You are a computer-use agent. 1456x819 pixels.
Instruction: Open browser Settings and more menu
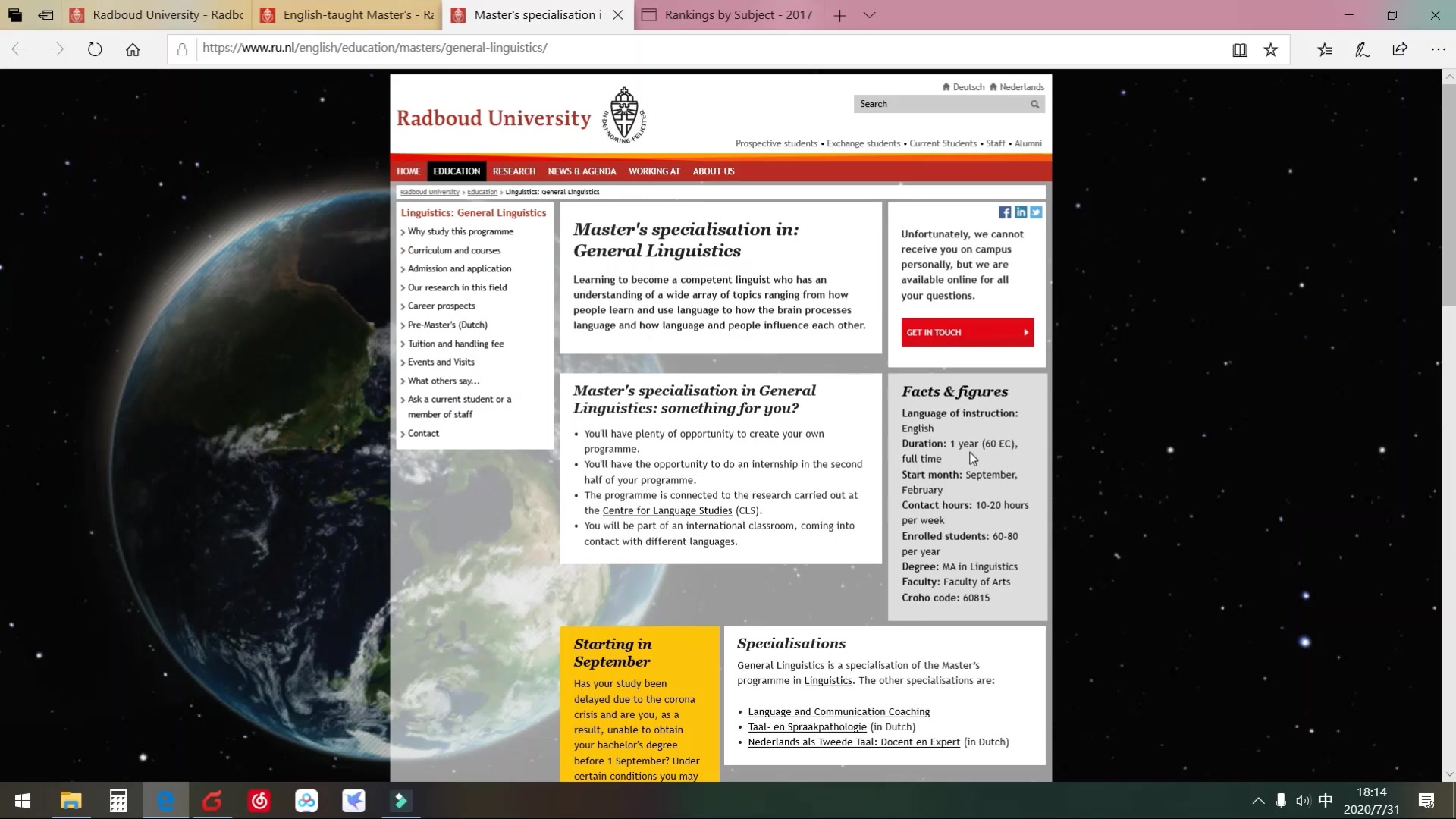tap(1438, 50)
